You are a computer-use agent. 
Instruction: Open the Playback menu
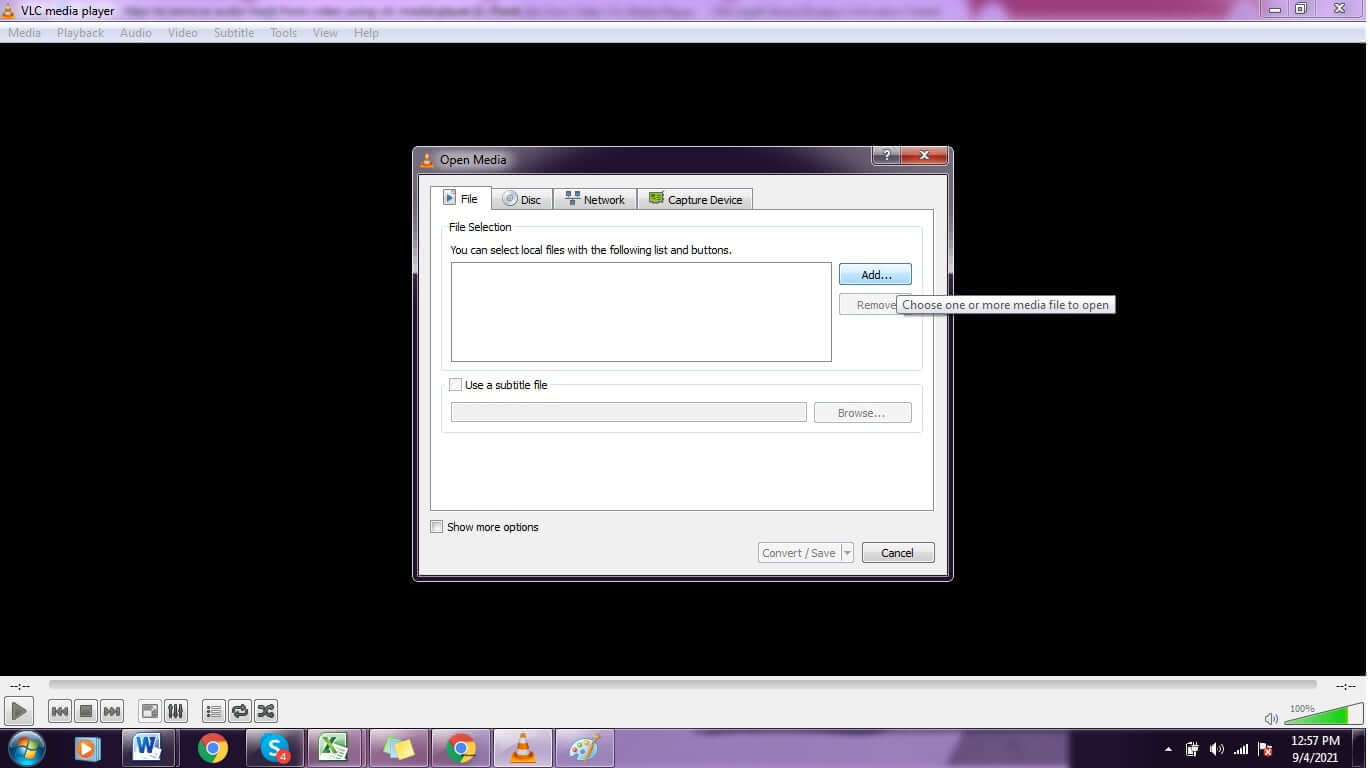pyautogui.click(x=80, y=33)
